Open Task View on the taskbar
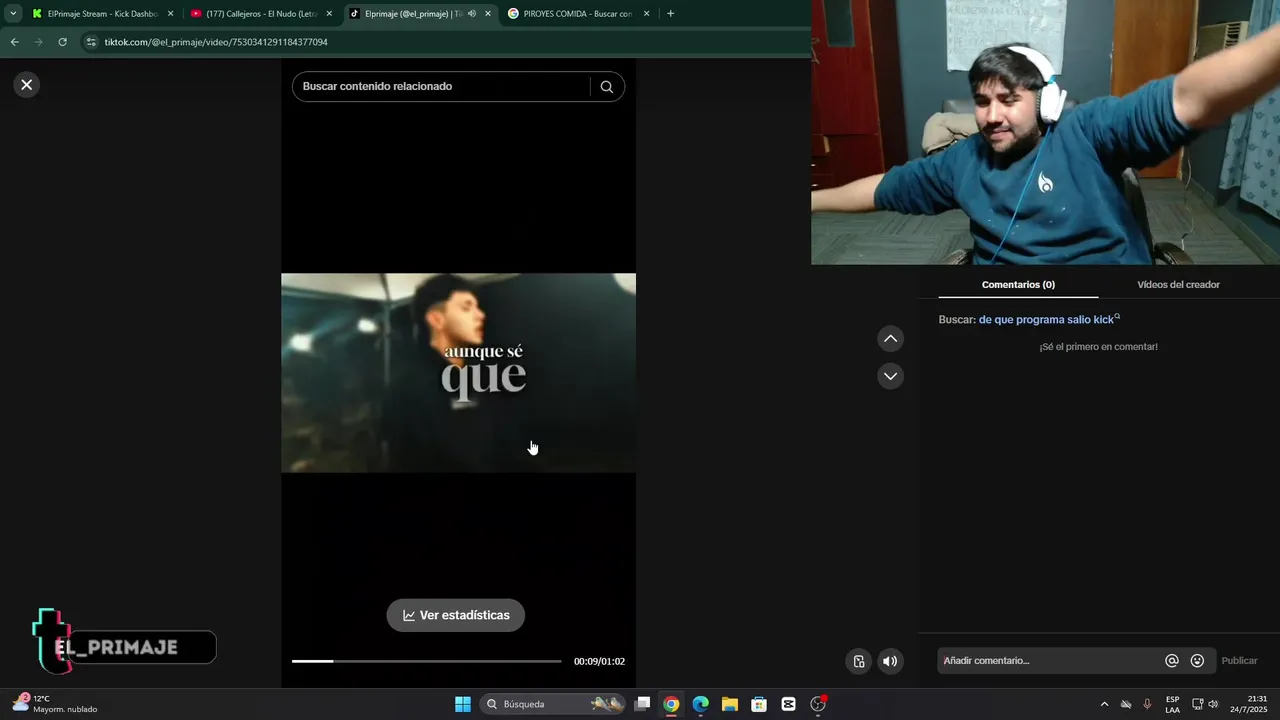The width and height of the screenshot is (1280, 720). pyautogui.click(x=642, y=704)
